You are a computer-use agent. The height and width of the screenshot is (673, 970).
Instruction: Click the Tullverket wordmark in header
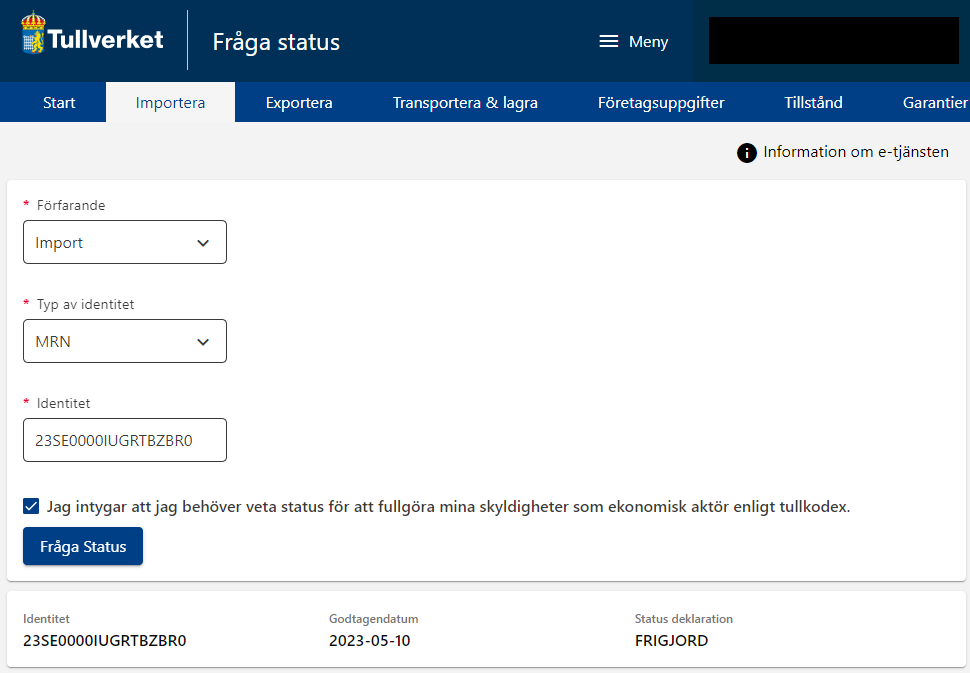105,39
